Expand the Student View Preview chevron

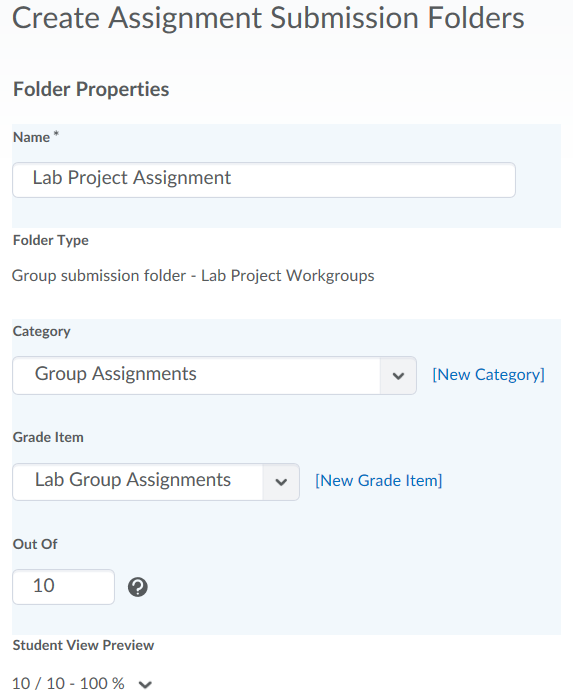coord(145,684)
